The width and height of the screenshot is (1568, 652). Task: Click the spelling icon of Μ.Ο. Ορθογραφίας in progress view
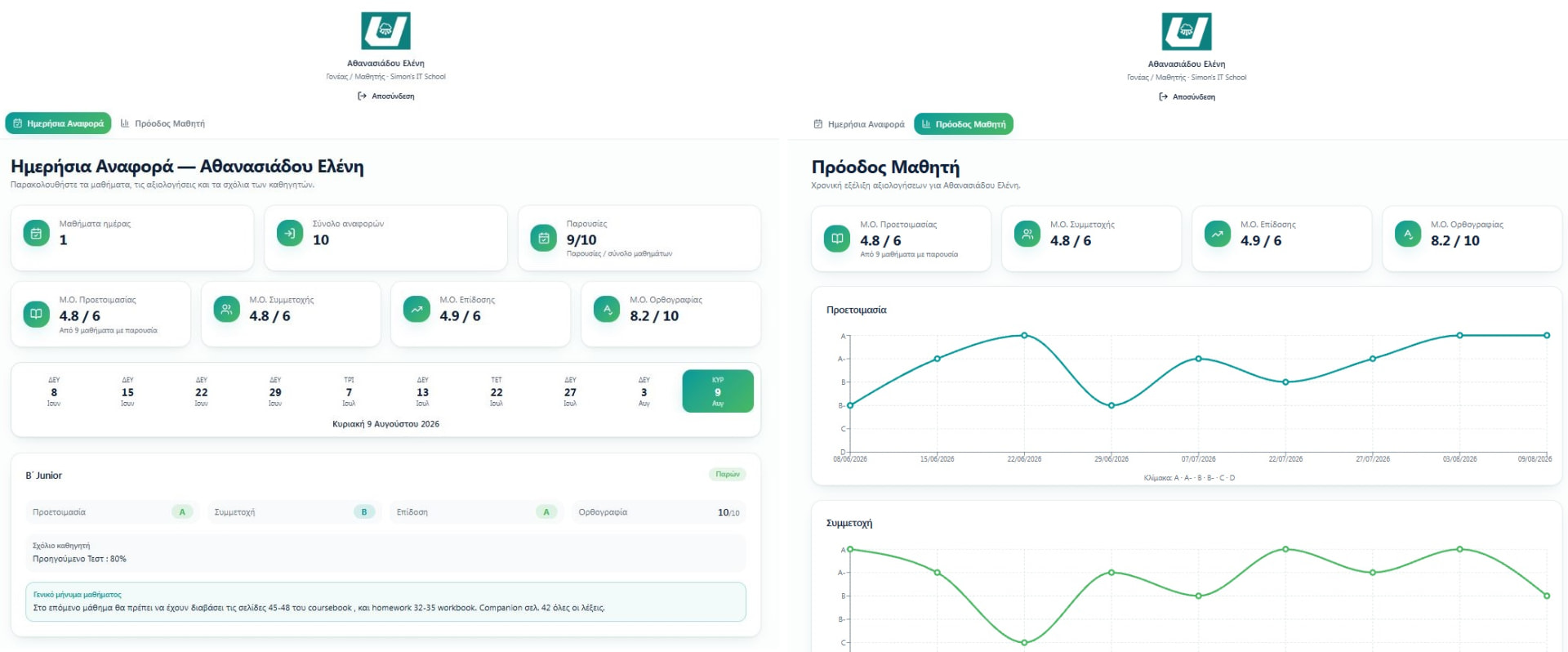click(1408, 234)
